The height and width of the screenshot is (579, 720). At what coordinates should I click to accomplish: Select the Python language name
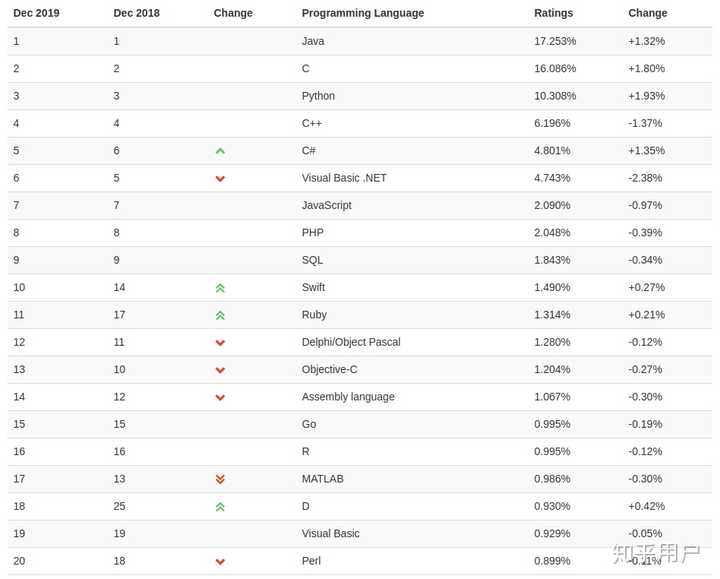coord(318,96)
